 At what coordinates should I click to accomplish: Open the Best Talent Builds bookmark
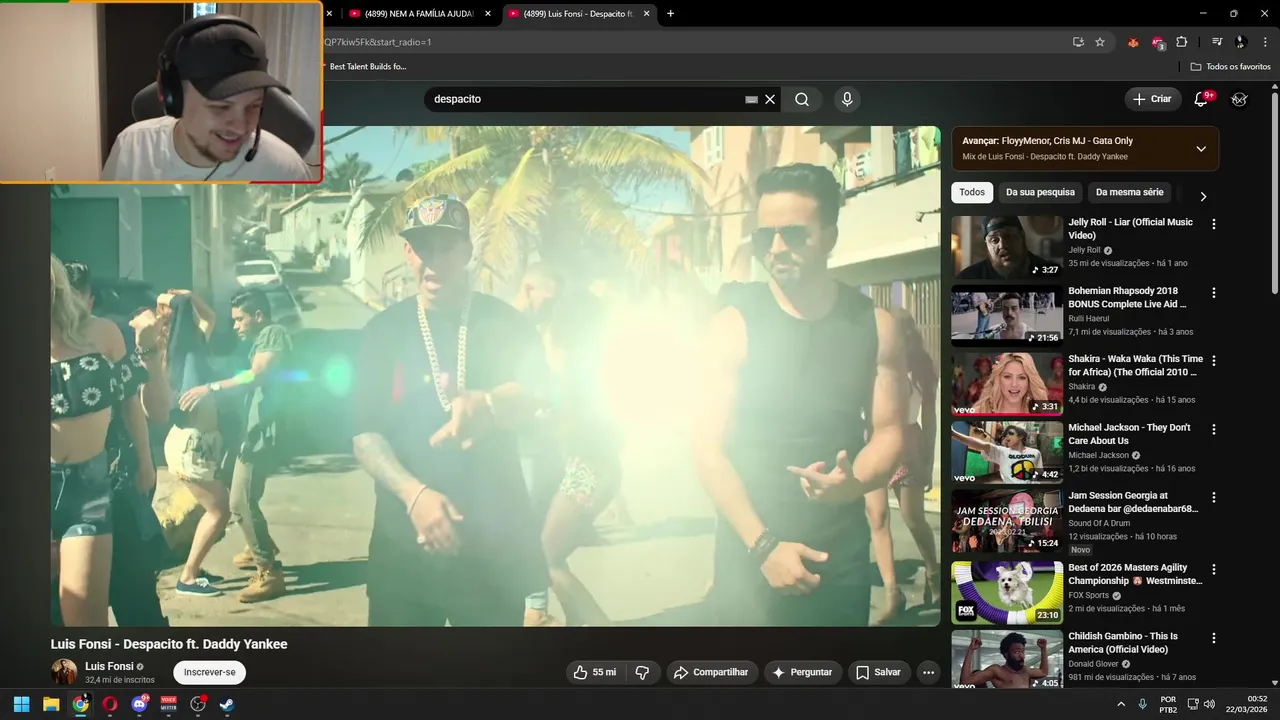(367, 66)
